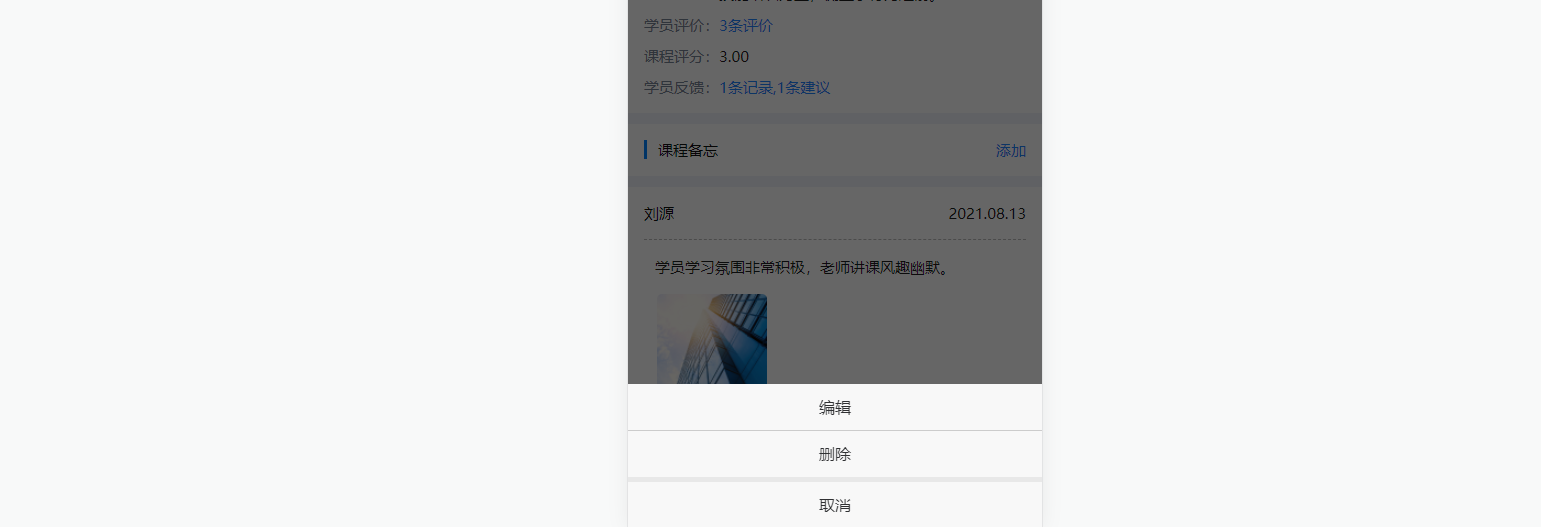Click the date 2021.08.13
This screenshot has width=1541, height=527.
click(x=987, y=214)
